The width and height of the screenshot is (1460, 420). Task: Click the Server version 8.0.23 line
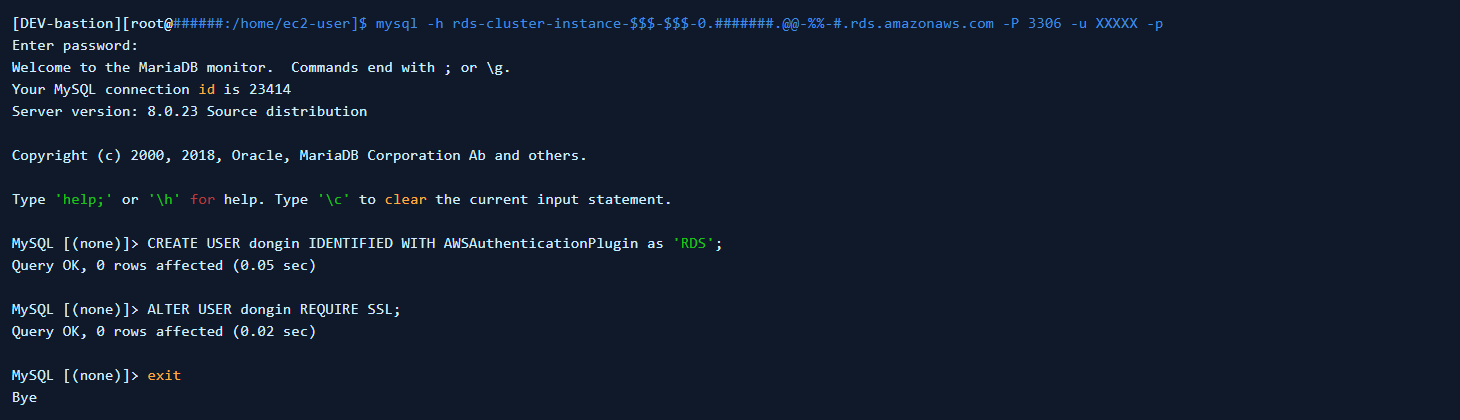(189, 111)
